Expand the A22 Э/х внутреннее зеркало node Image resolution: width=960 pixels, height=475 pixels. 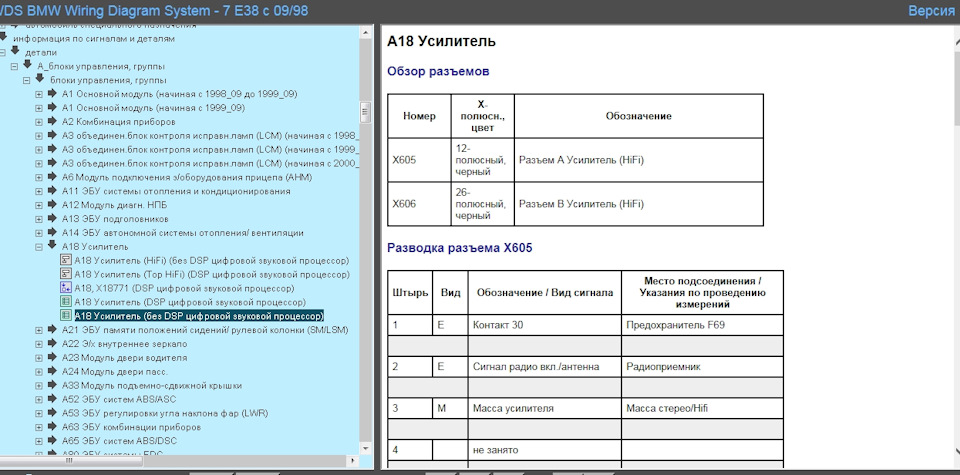39,344
